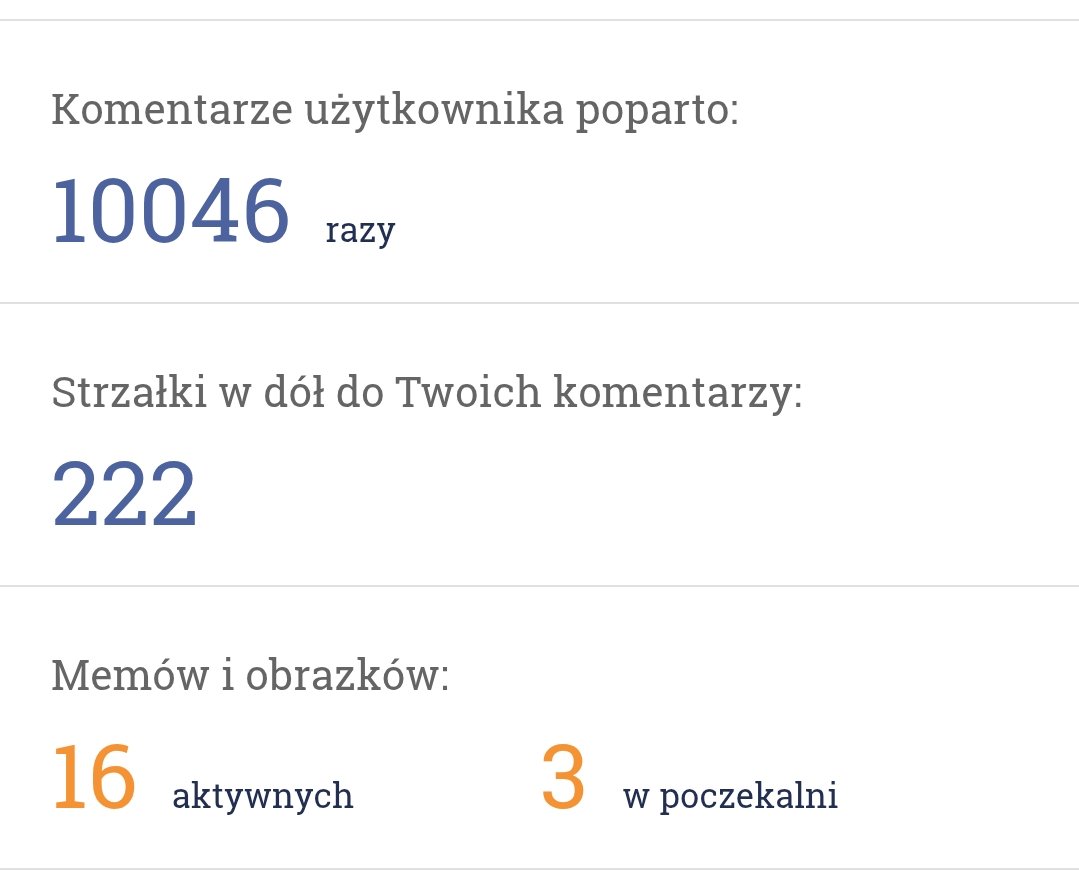This screenshot has height=892, width=1079.
Task: Click the word 'Komentarze' in first heading
Action: pos(172,110)
